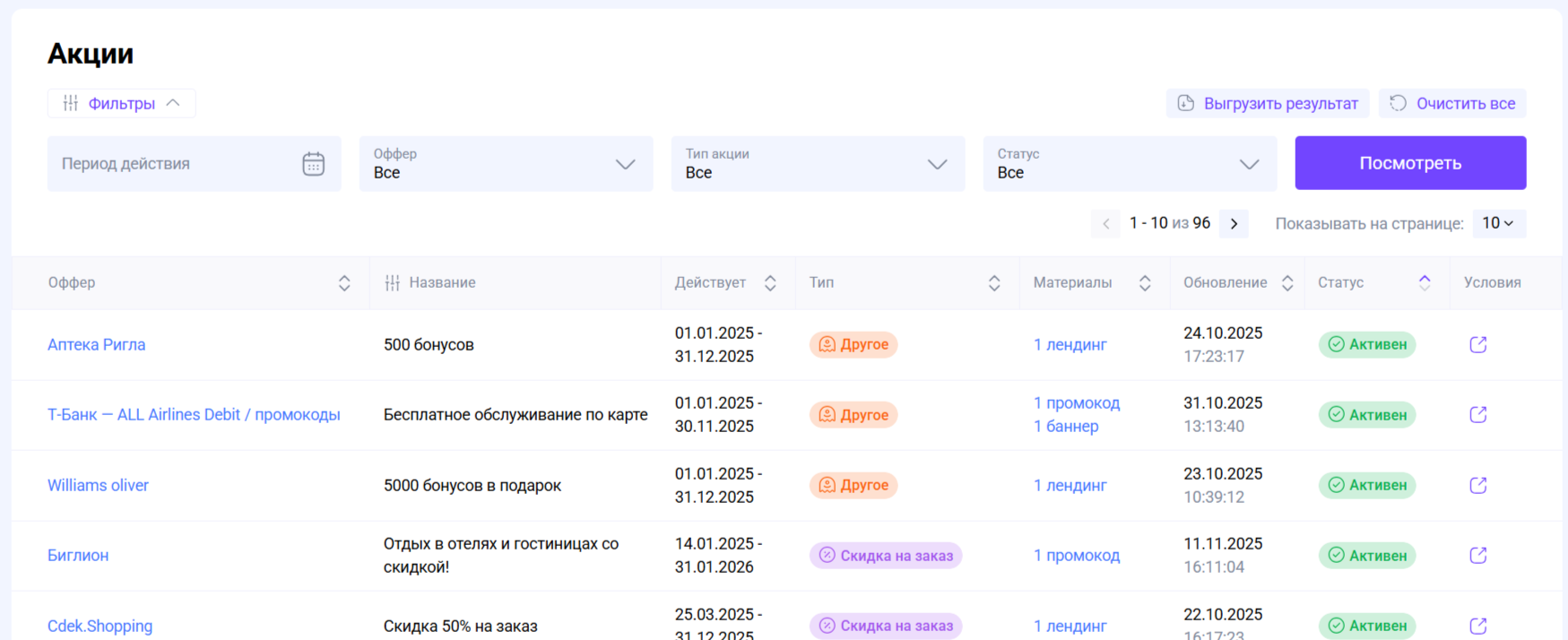
Task: Go to next page of results
Action: pyautogui.click(x=1234, y=224)
